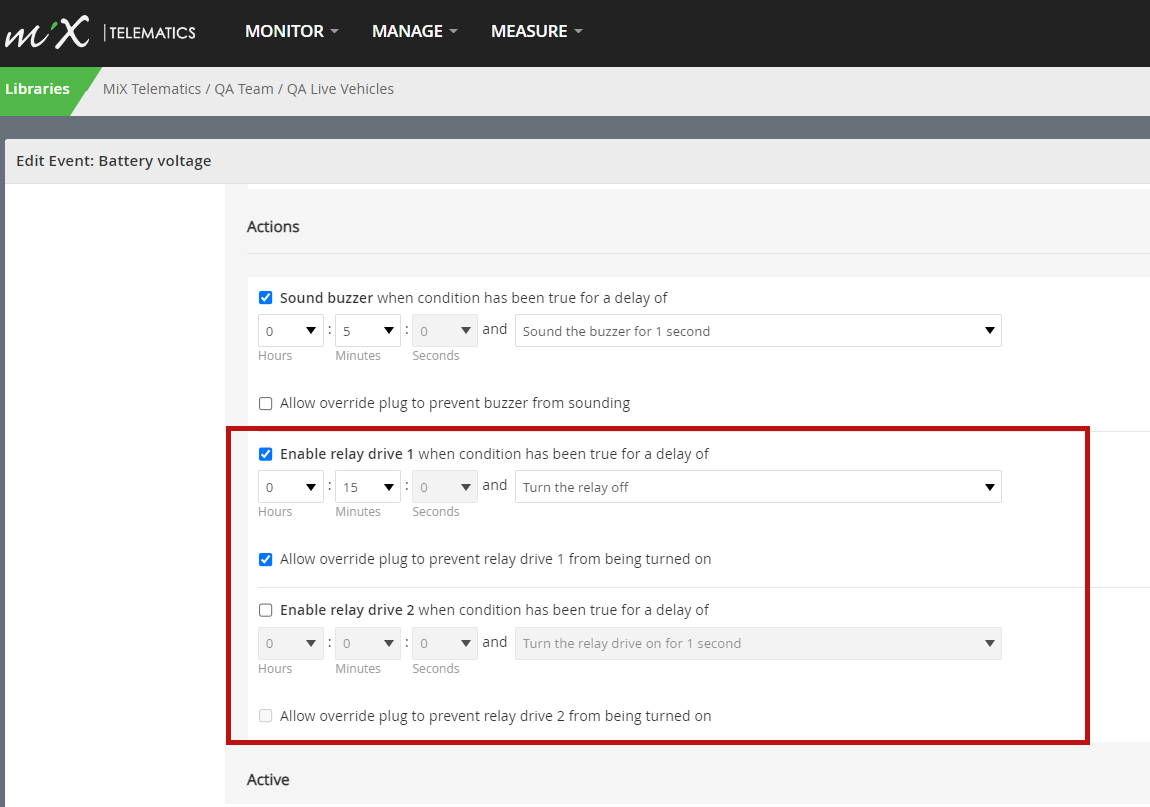Screen dimensions: 1150x807
Task: Open Sound buzzer Hours dropdown
Action: tap(290, 331)
